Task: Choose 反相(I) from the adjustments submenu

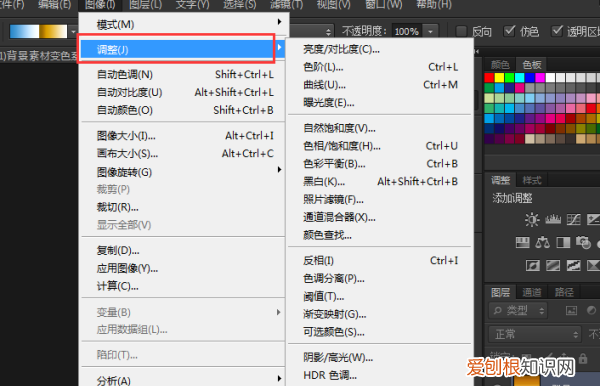Action: click(380, 261)
